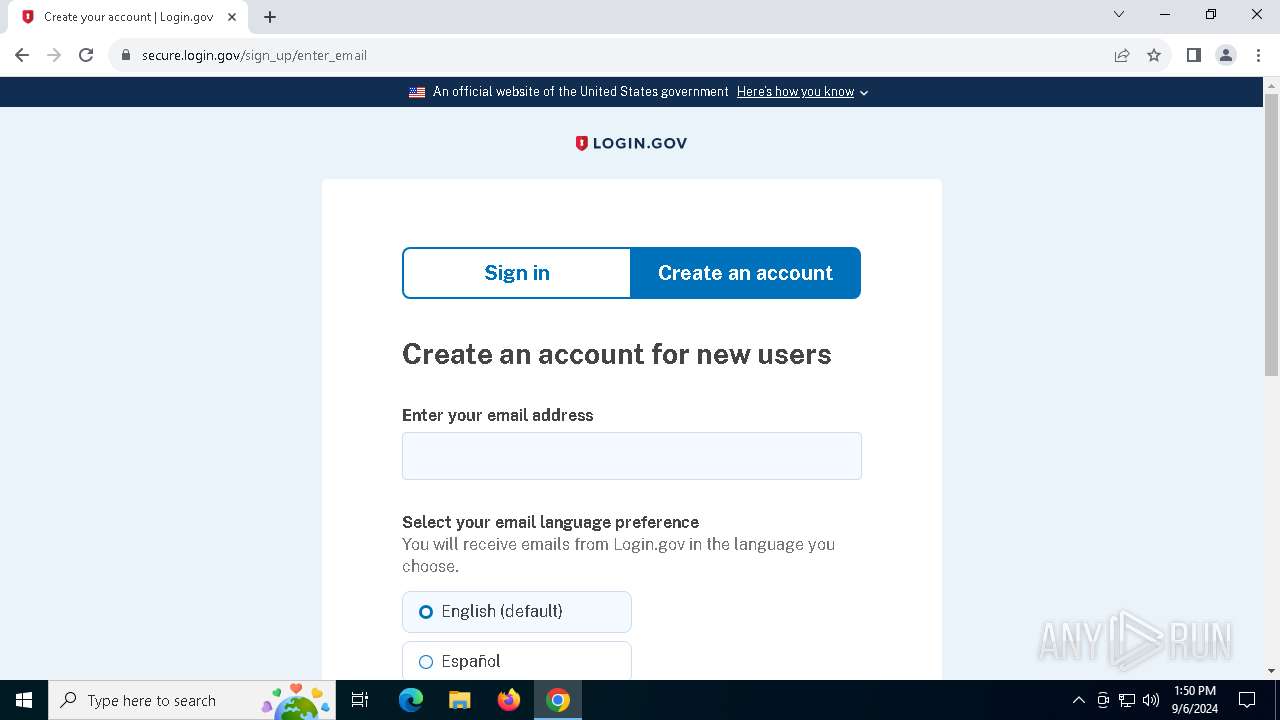
Task: Click 'Select your email language preference' text
Action: click(x=550, y=522)
